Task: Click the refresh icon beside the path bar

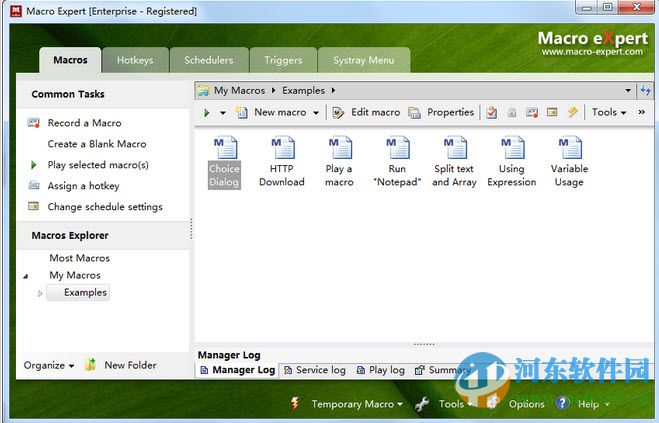Action: coord(645,90)
